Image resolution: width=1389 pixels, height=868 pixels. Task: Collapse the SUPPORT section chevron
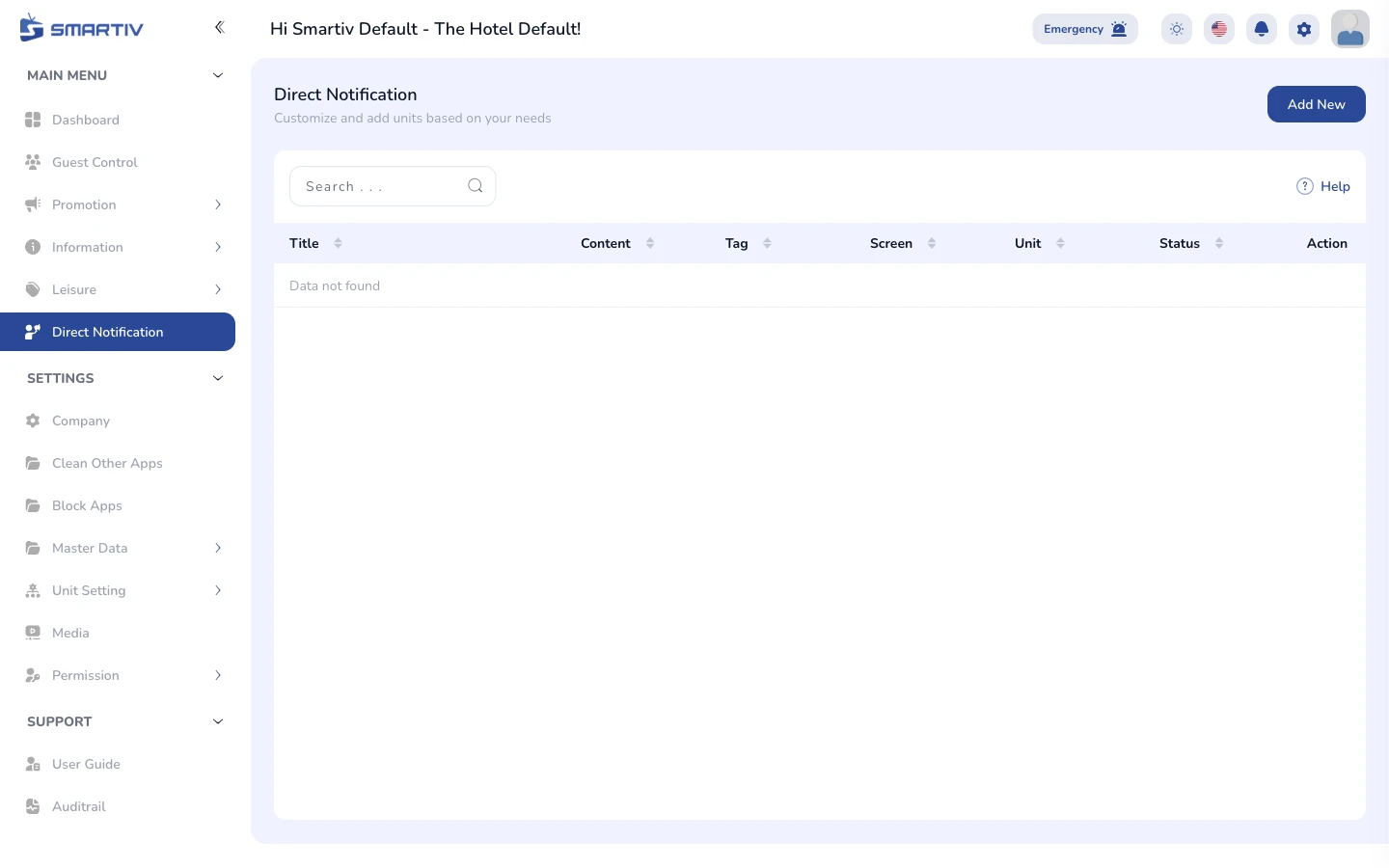(218, 721)
